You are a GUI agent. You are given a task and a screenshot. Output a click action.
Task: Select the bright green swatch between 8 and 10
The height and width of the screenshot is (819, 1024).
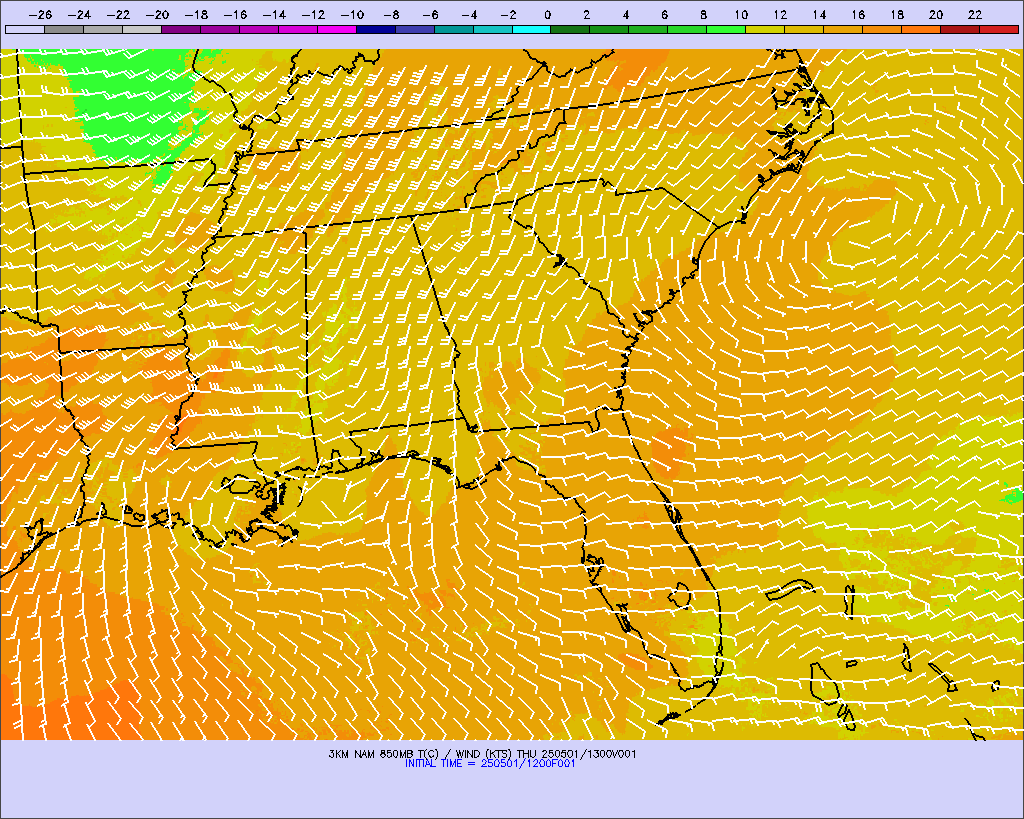(x=726, y=29)
